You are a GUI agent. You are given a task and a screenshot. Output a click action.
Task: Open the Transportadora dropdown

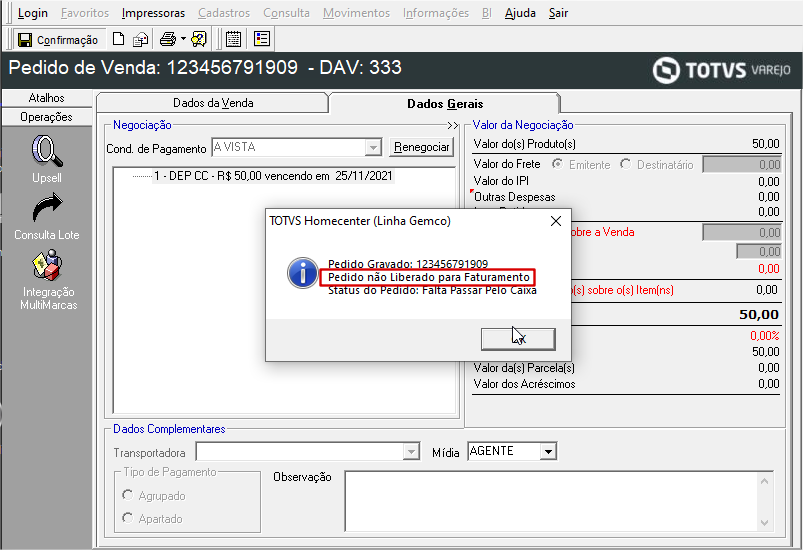click(x=411, y=452)
